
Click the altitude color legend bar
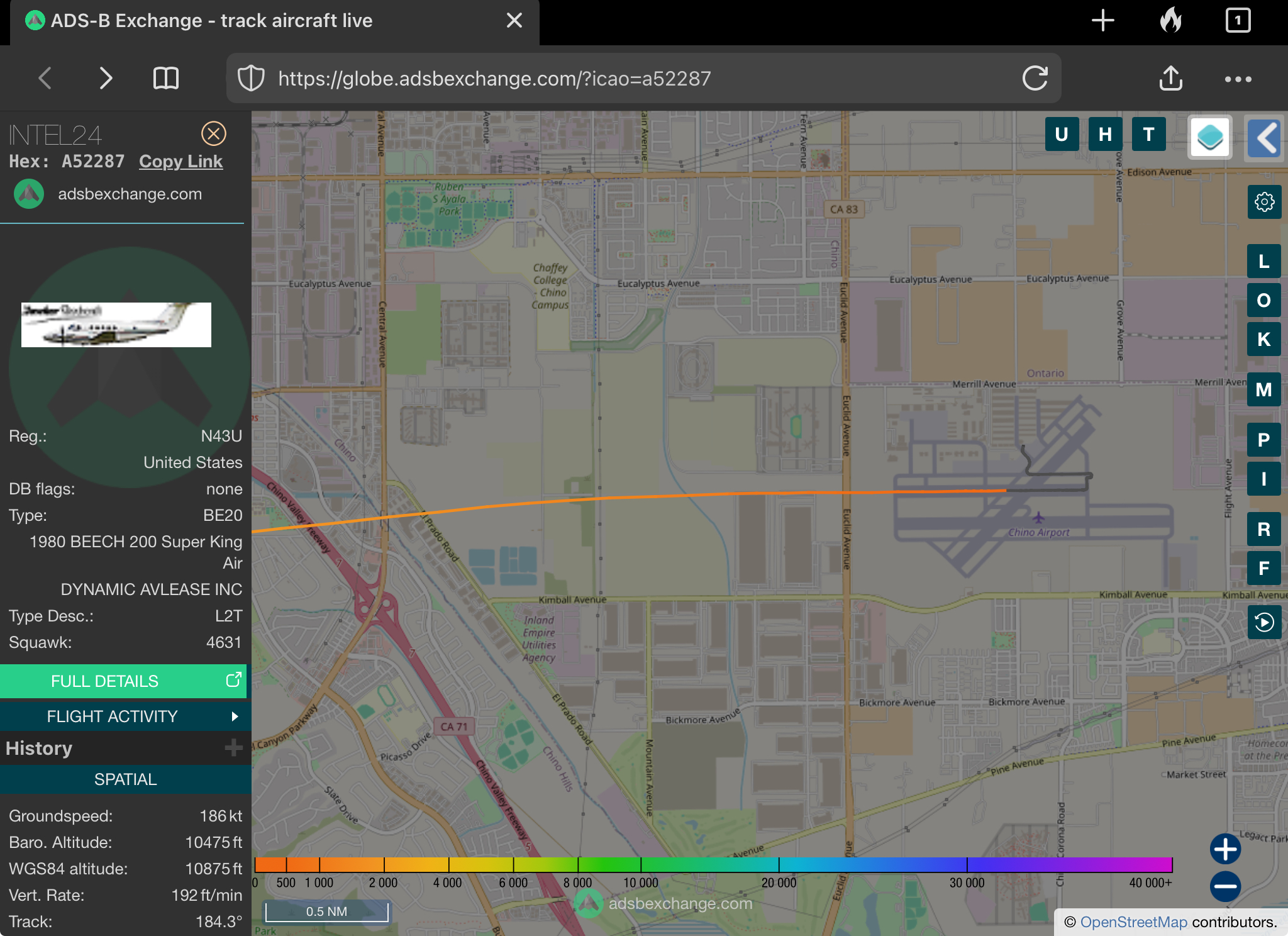coord(713,864)
